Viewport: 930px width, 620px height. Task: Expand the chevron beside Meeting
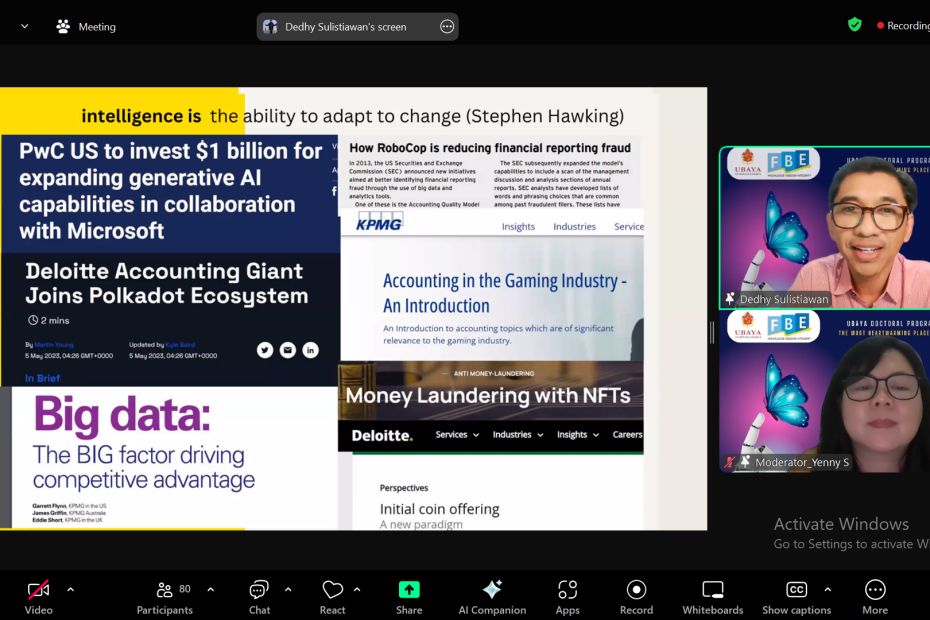pos(24,26)
